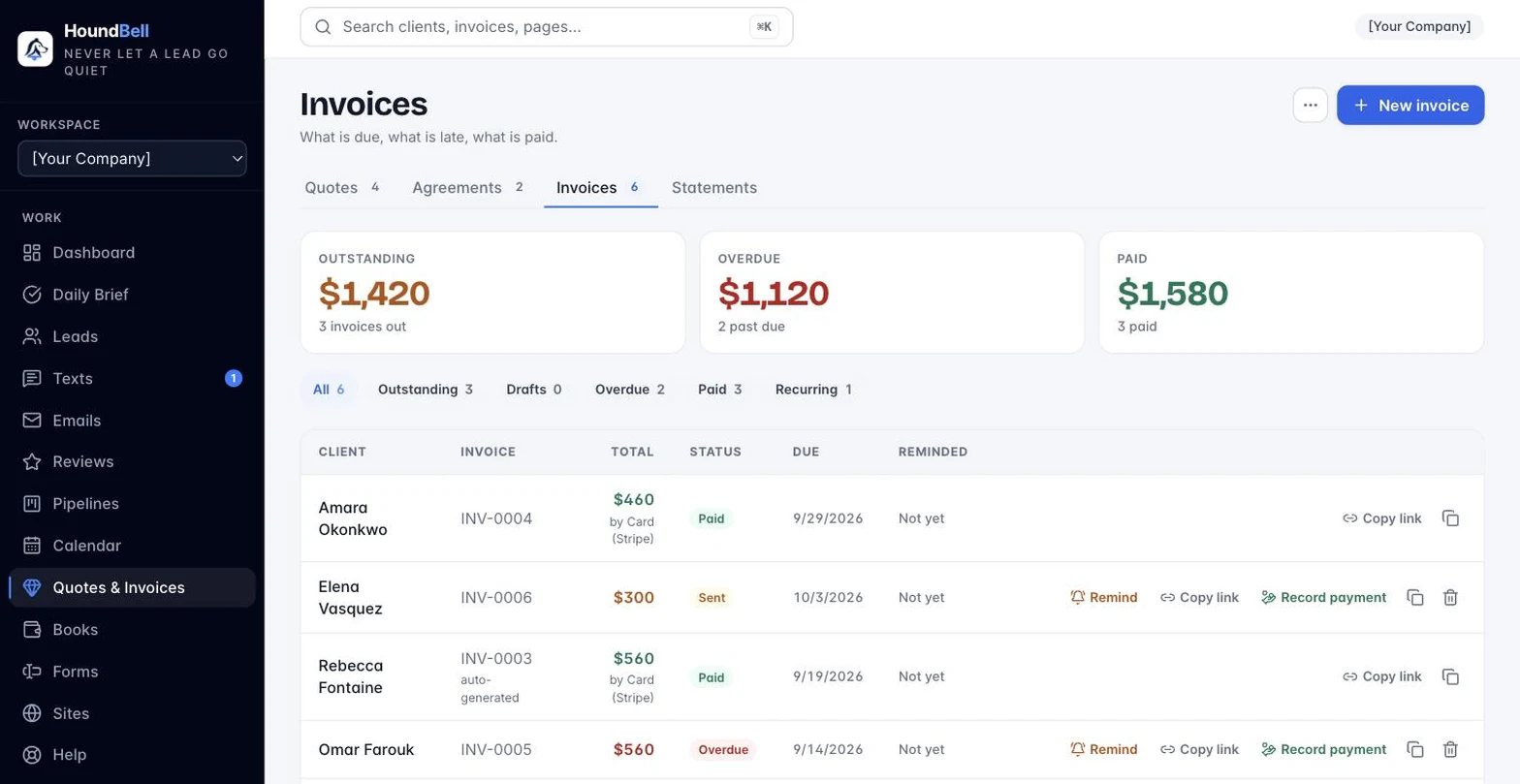
Task: Delete Elena Vasquez's invoice with trash icon
Action: coord(1450,598)
